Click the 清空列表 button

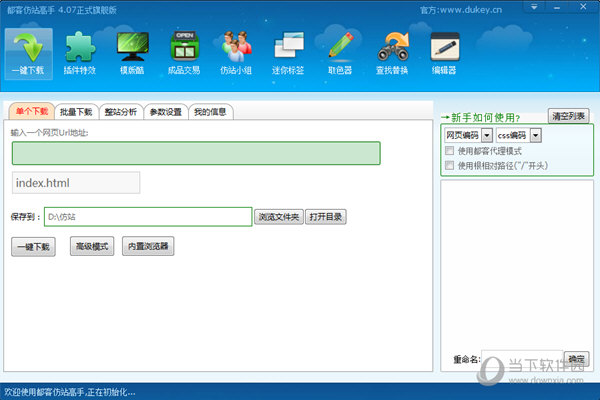(568, 116)
